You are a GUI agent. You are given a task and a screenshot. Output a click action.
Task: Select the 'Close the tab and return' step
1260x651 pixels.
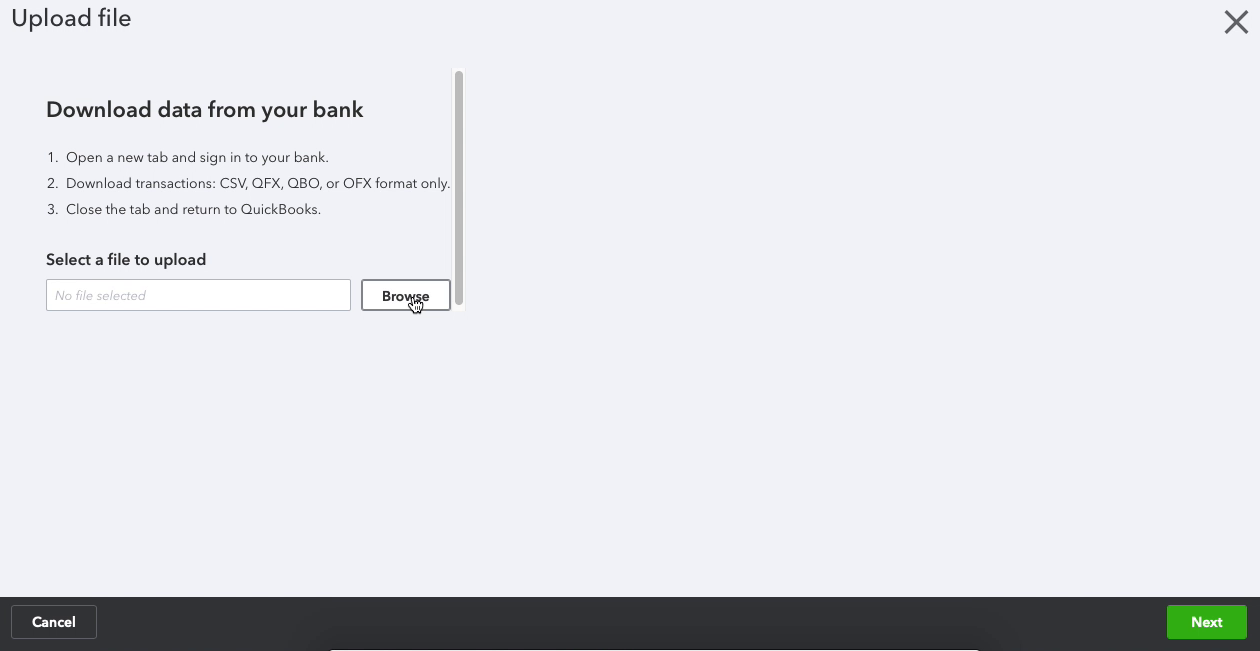[193, 209]
